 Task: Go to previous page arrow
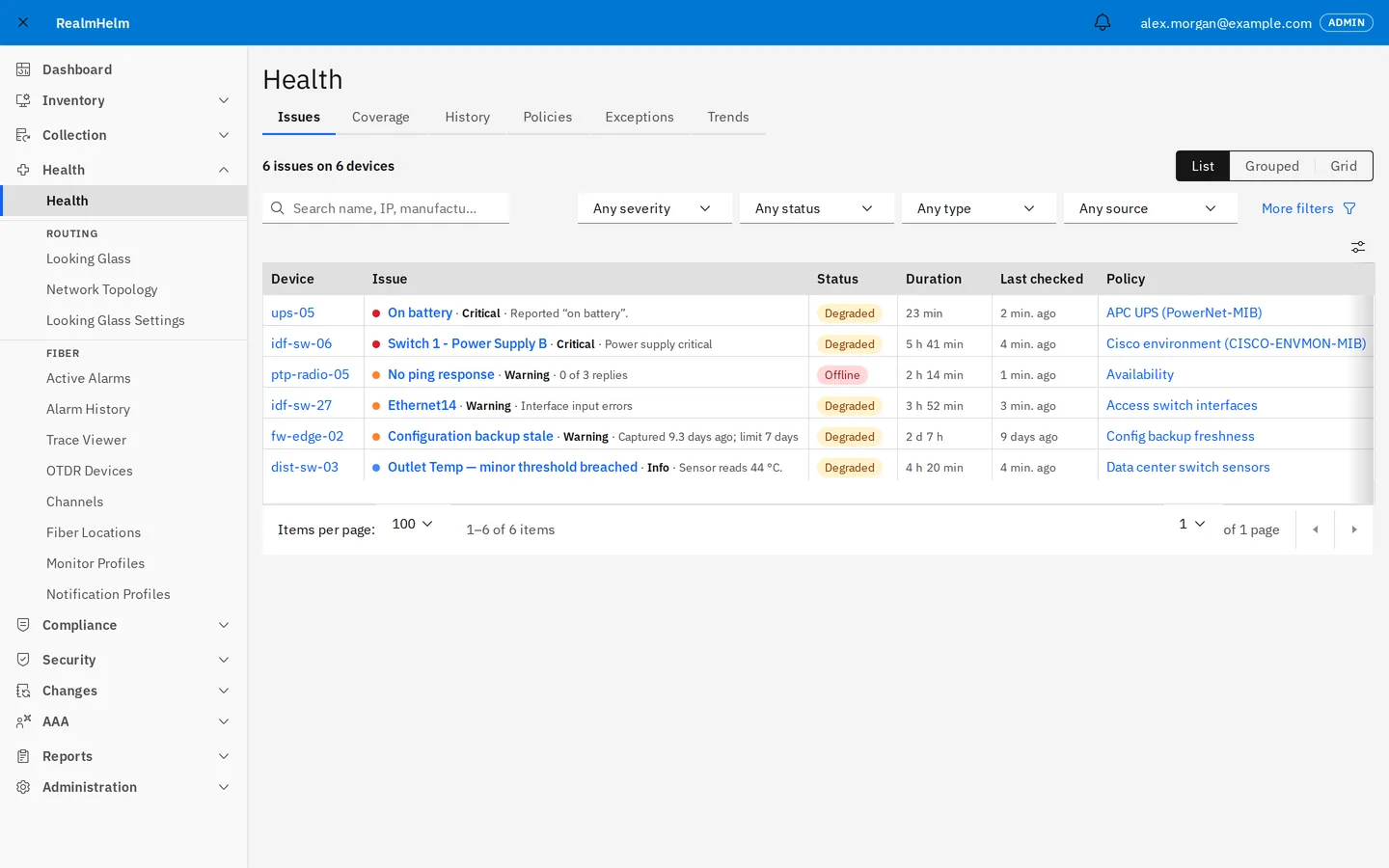(x=1315, y=529)
